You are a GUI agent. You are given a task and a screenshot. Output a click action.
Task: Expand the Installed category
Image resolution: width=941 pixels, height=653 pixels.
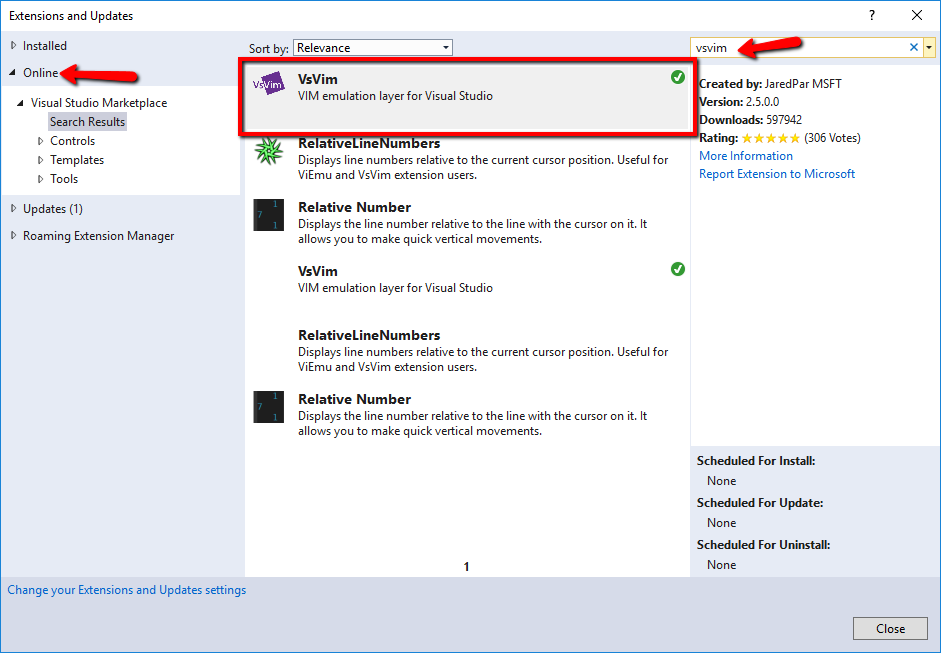(13, 46)
